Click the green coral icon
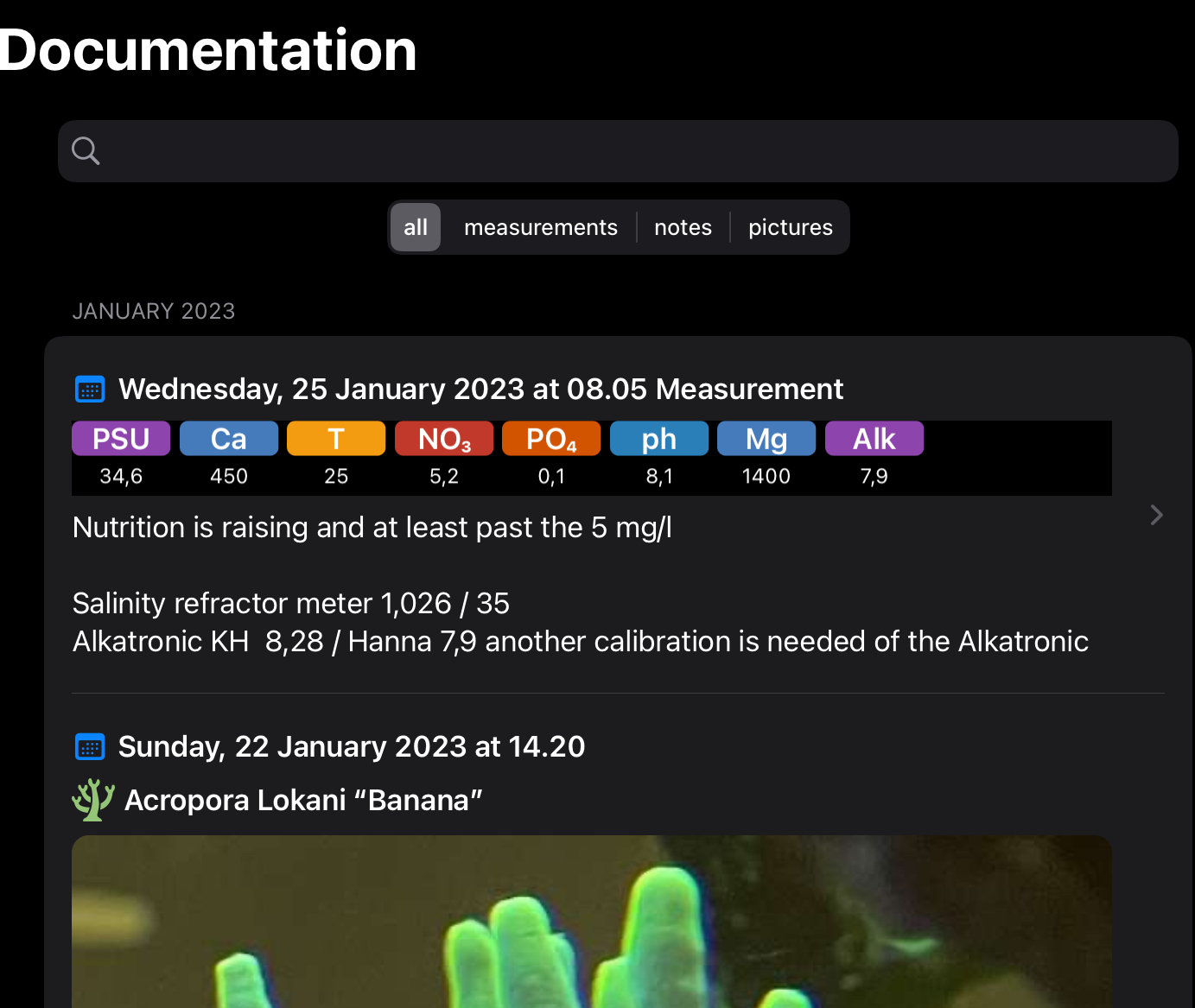 (92, 800)
